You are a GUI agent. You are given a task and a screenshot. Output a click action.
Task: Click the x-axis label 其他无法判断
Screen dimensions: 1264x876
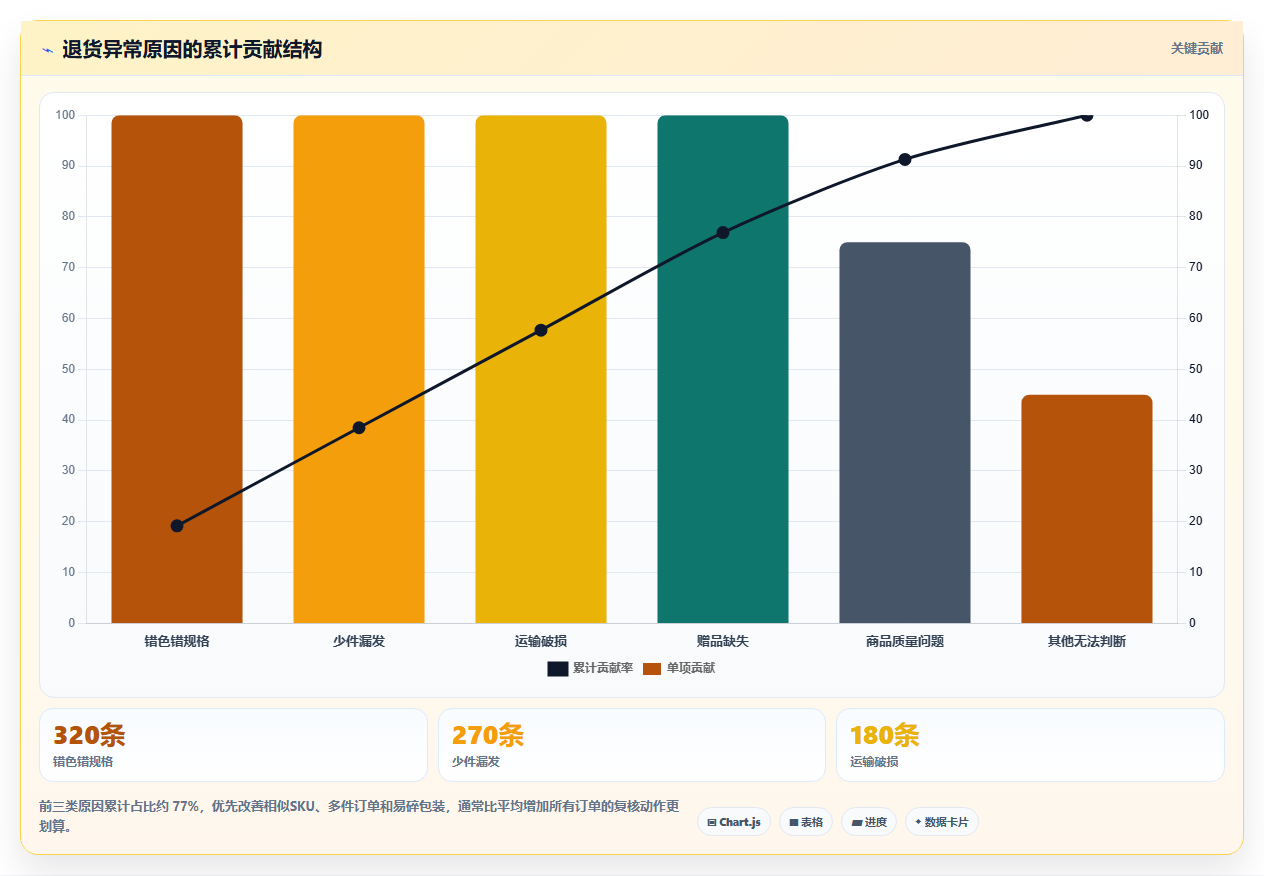pyautogui.click(x=1087, y=641)
